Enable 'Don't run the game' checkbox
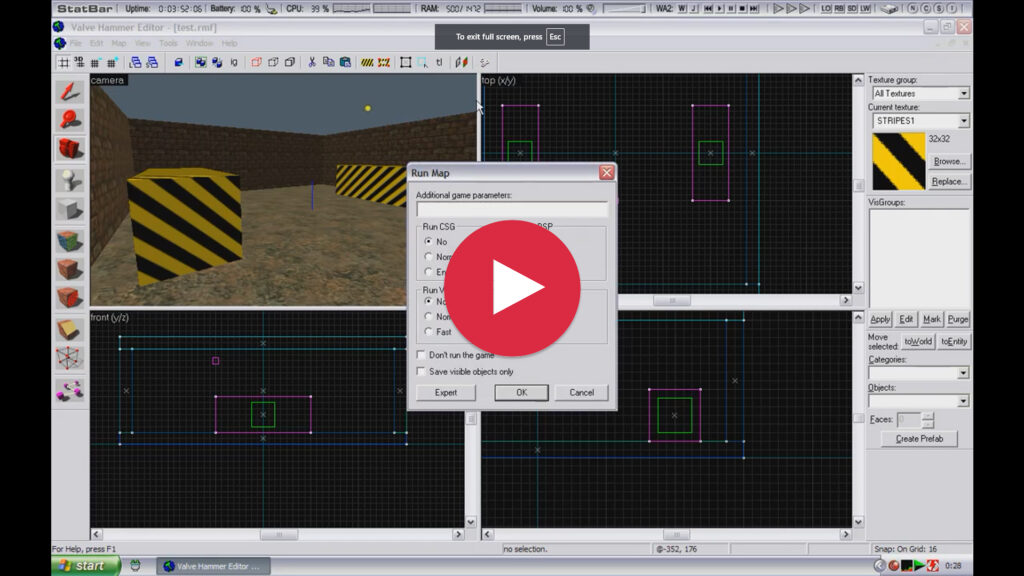 (421, 355)
